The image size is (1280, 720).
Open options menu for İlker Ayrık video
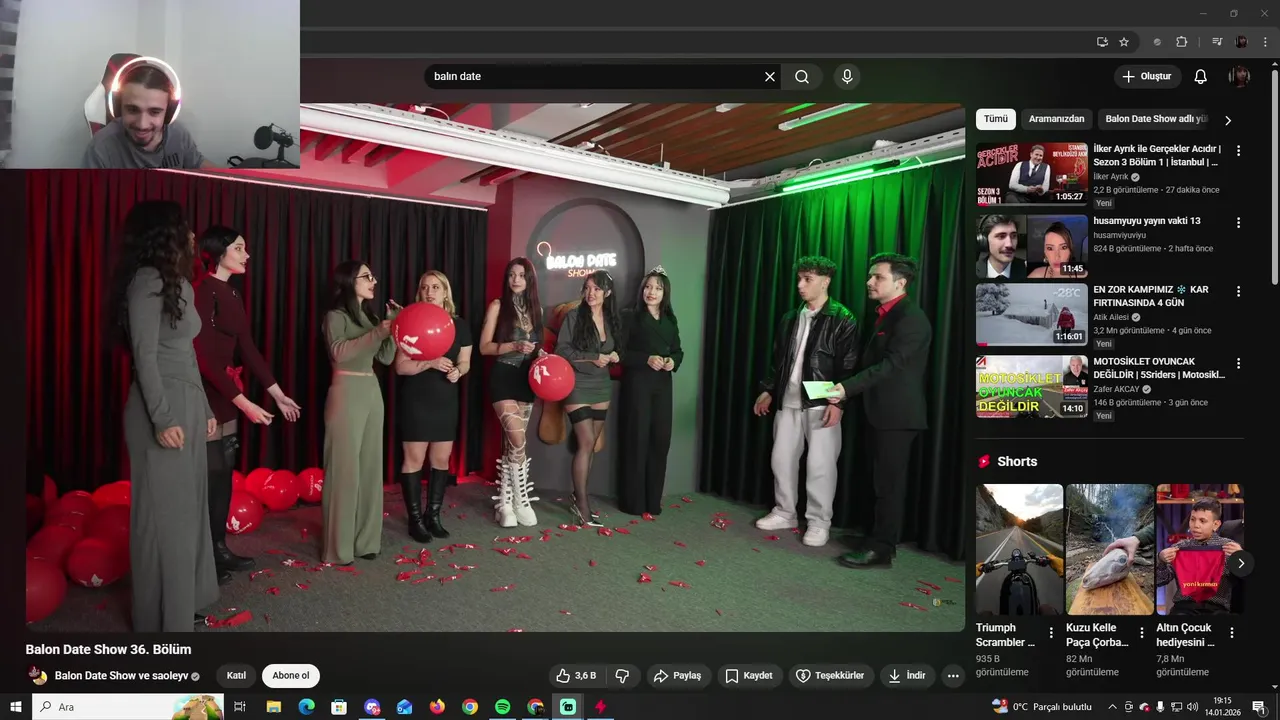click(x=1238, y=151)
